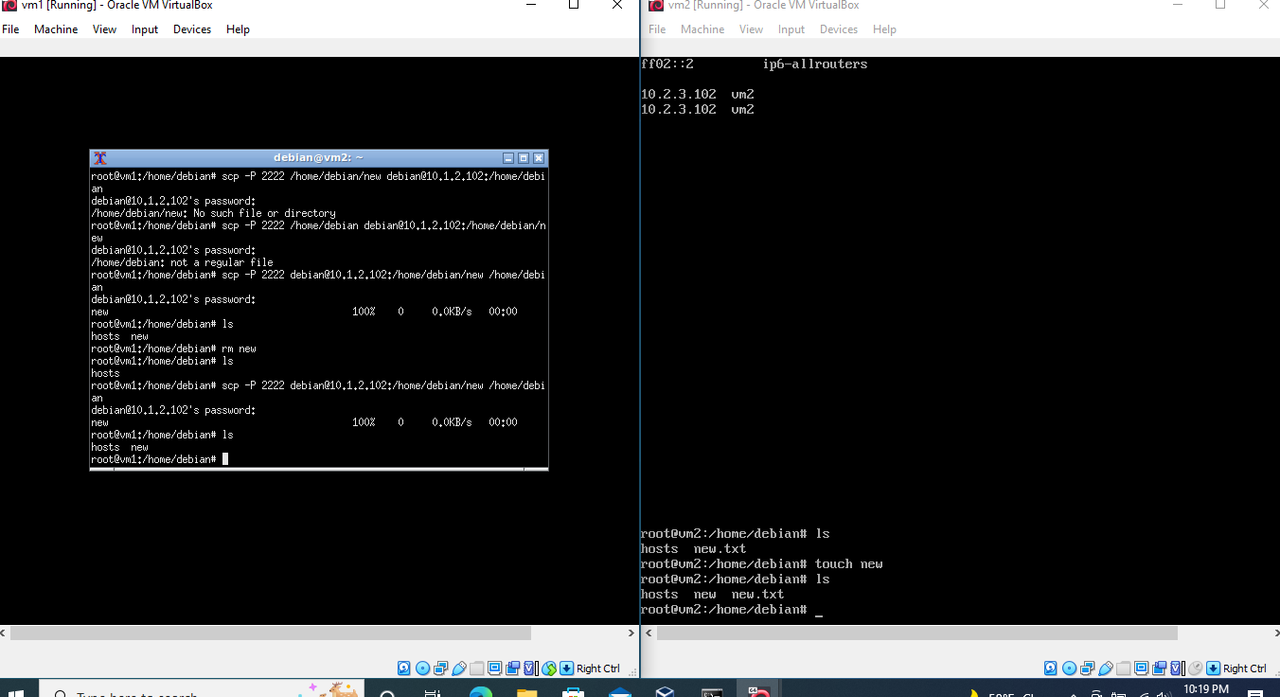The image size is (1280, 697).
Task: Click the xterm cursor prompt line
Action: [160, 459]
